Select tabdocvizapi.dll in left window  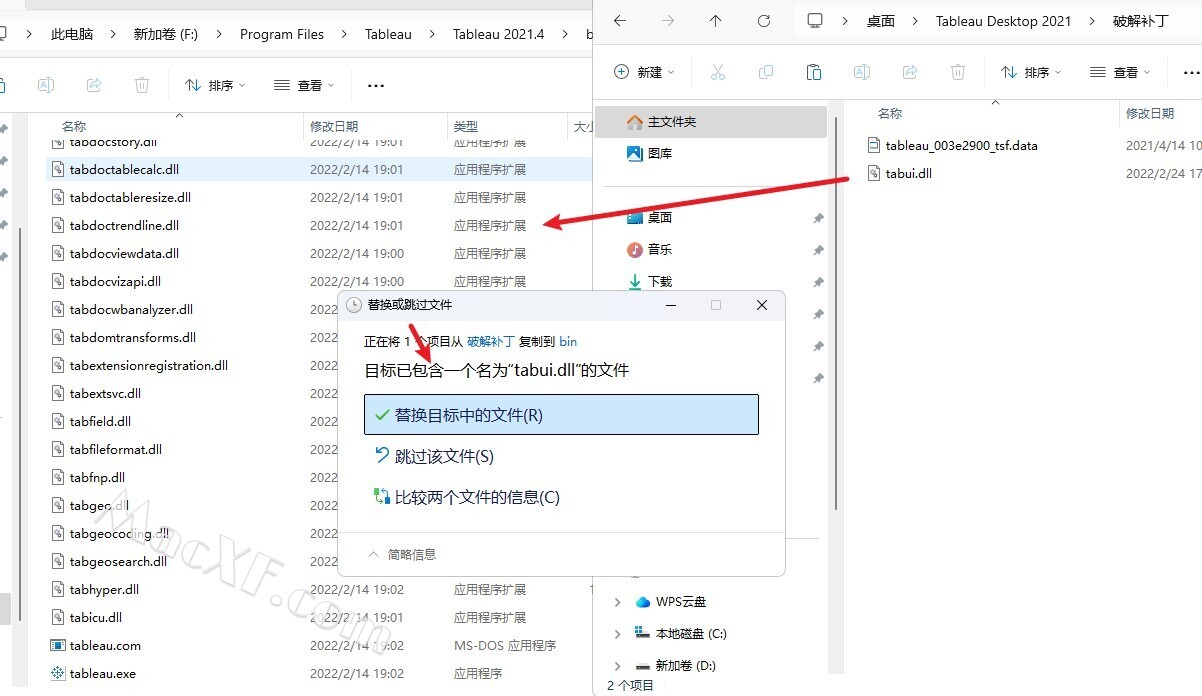115,282
